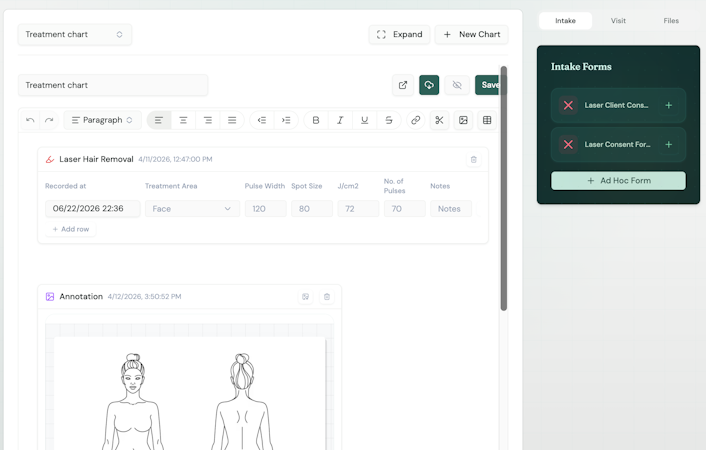Increase indent in toolbar
Image resolution: width=706 pixels, height=450 pixels.
[x=286, y=120]
